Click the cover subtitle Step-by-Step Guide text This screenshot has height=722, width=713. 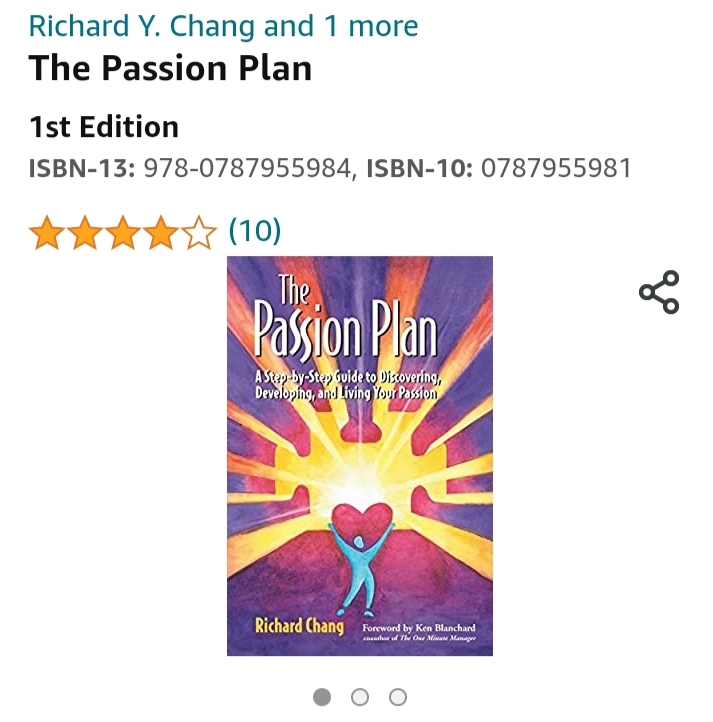click(x=348, y=385)
